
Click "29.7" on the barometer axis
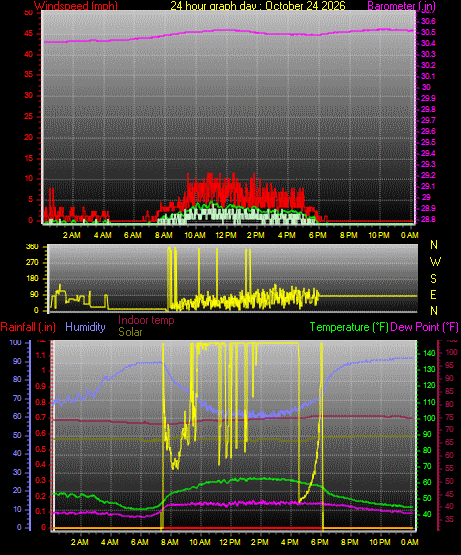[428, 121]
